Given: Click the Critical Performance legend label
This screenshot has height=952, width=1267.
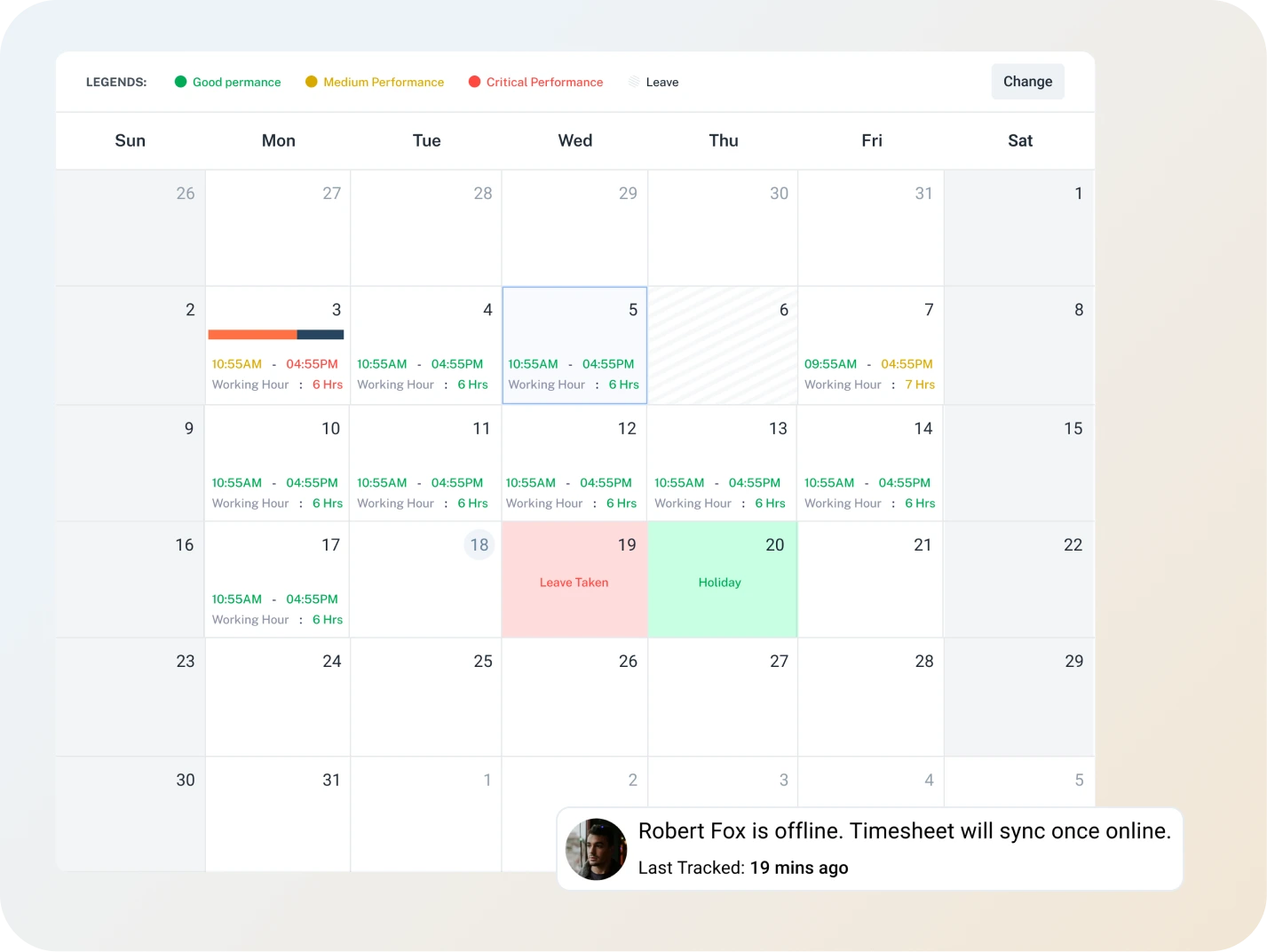Looking at the screenshot, I should click(x=544, y=82).
